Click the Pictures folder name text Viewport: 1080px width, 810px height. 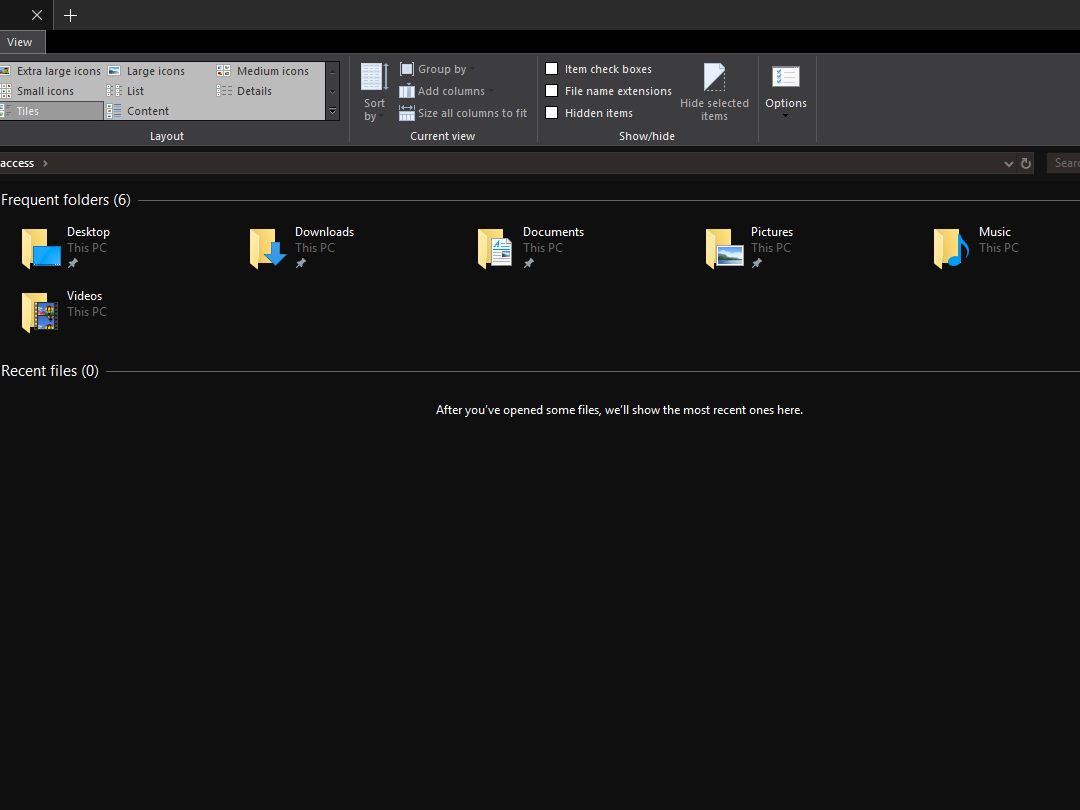771,232
